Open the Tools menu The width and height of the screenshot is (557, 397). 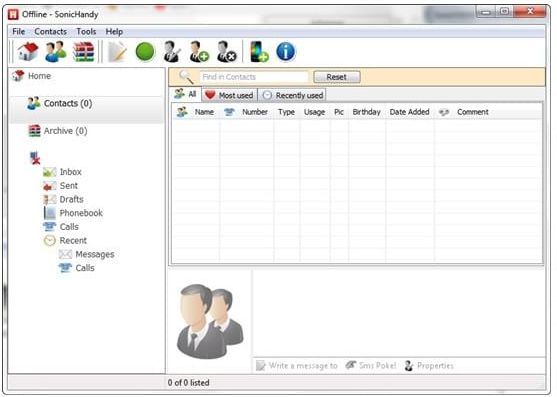86,32
